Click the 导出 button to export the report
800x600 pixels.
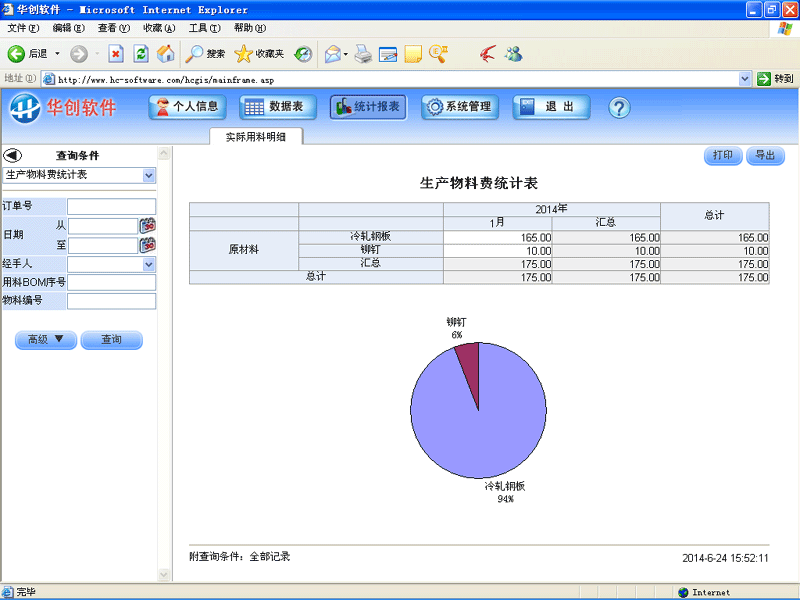point(764,156)
